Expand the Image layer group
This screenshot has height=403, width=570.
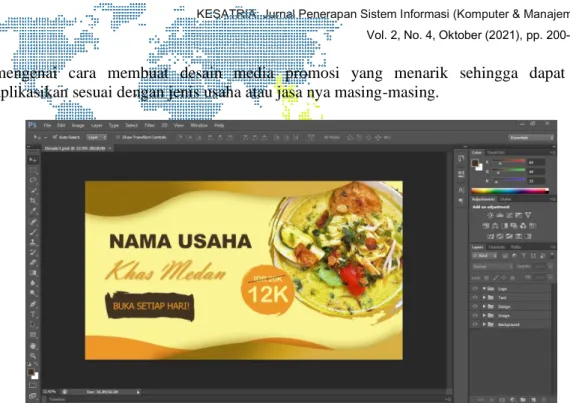(484, 315)
